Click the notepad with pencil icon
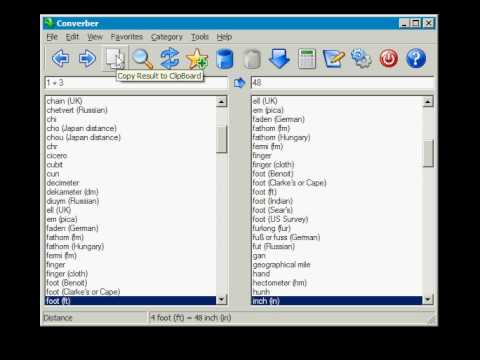This screenshot has height=360, width=480. coord(334,59)
